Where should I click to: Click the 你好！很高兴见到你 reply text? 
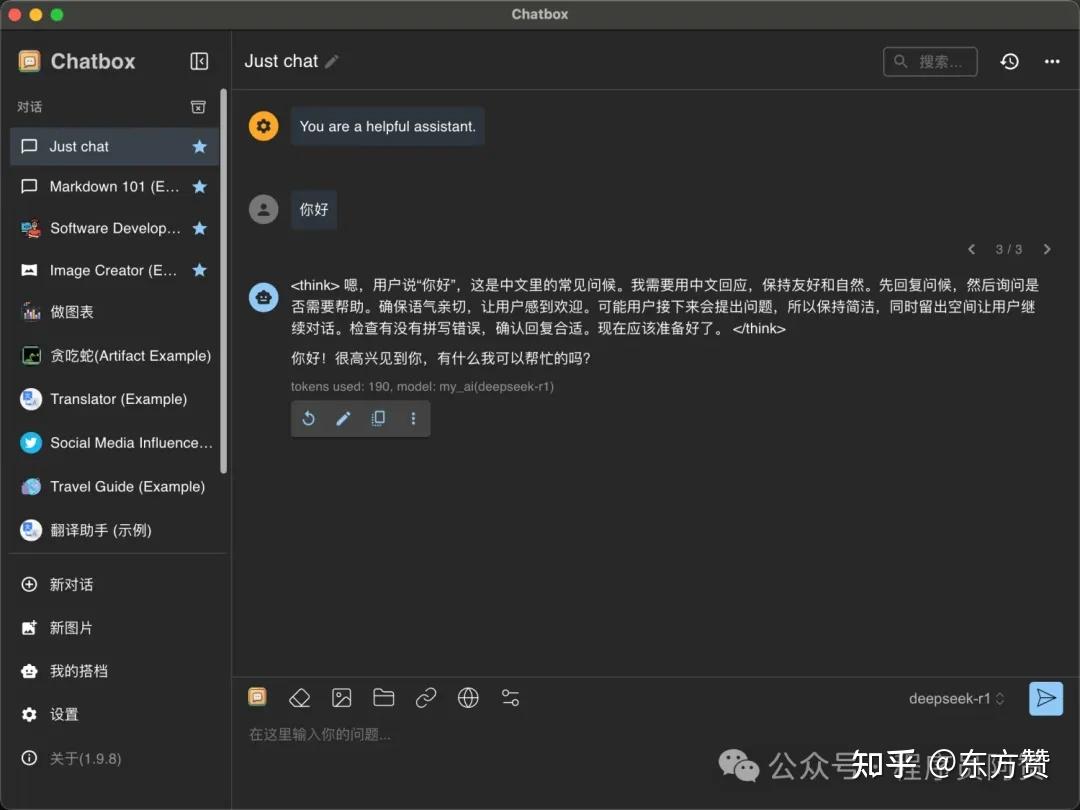tap(440, 358)
